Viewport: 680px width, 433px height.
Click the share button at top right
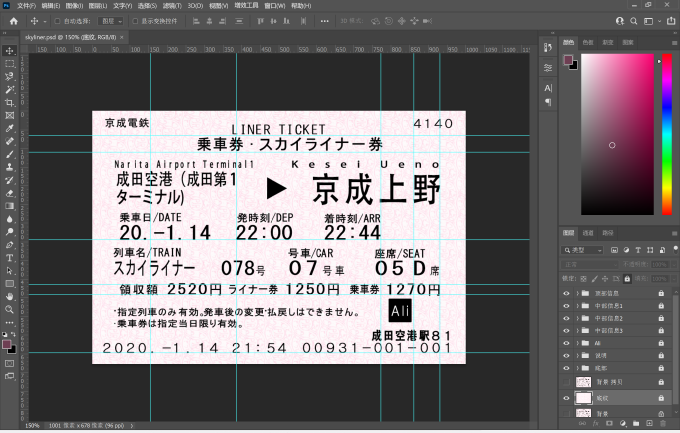click(671, 21)
